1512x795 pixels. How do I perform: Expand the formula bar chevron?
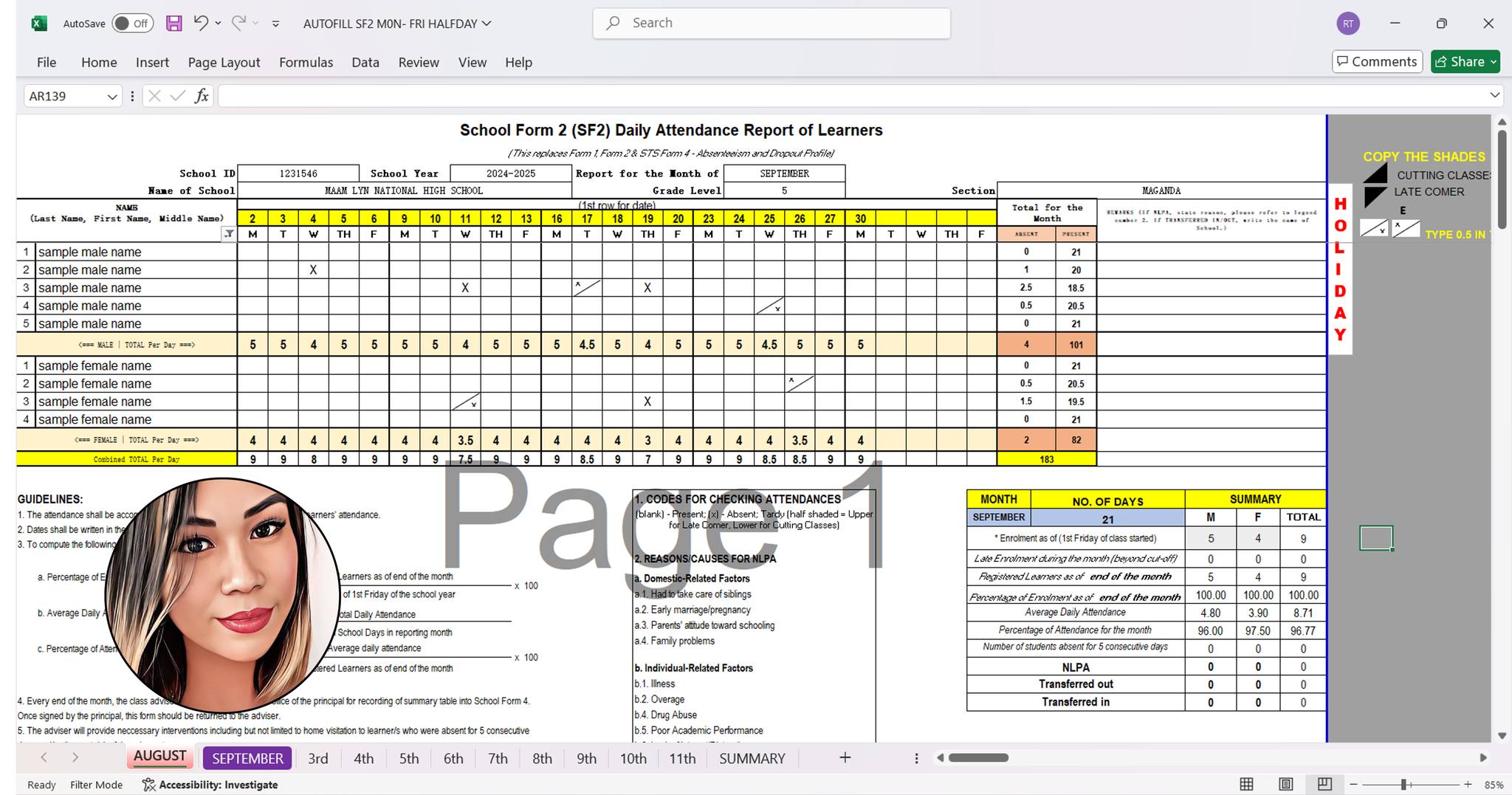pyautogui.click(x=1494, y=95)
